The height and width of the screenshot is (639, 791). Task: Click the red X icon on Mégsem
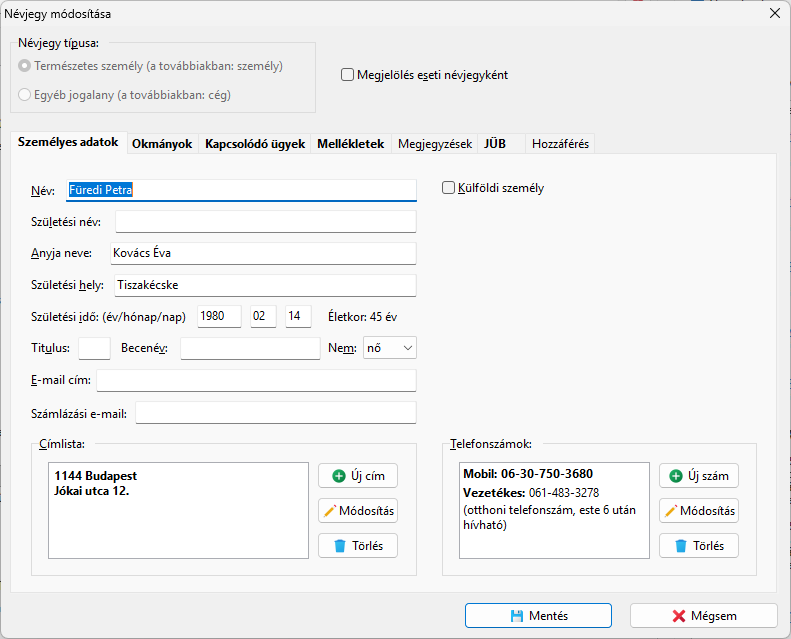(679, 616)
